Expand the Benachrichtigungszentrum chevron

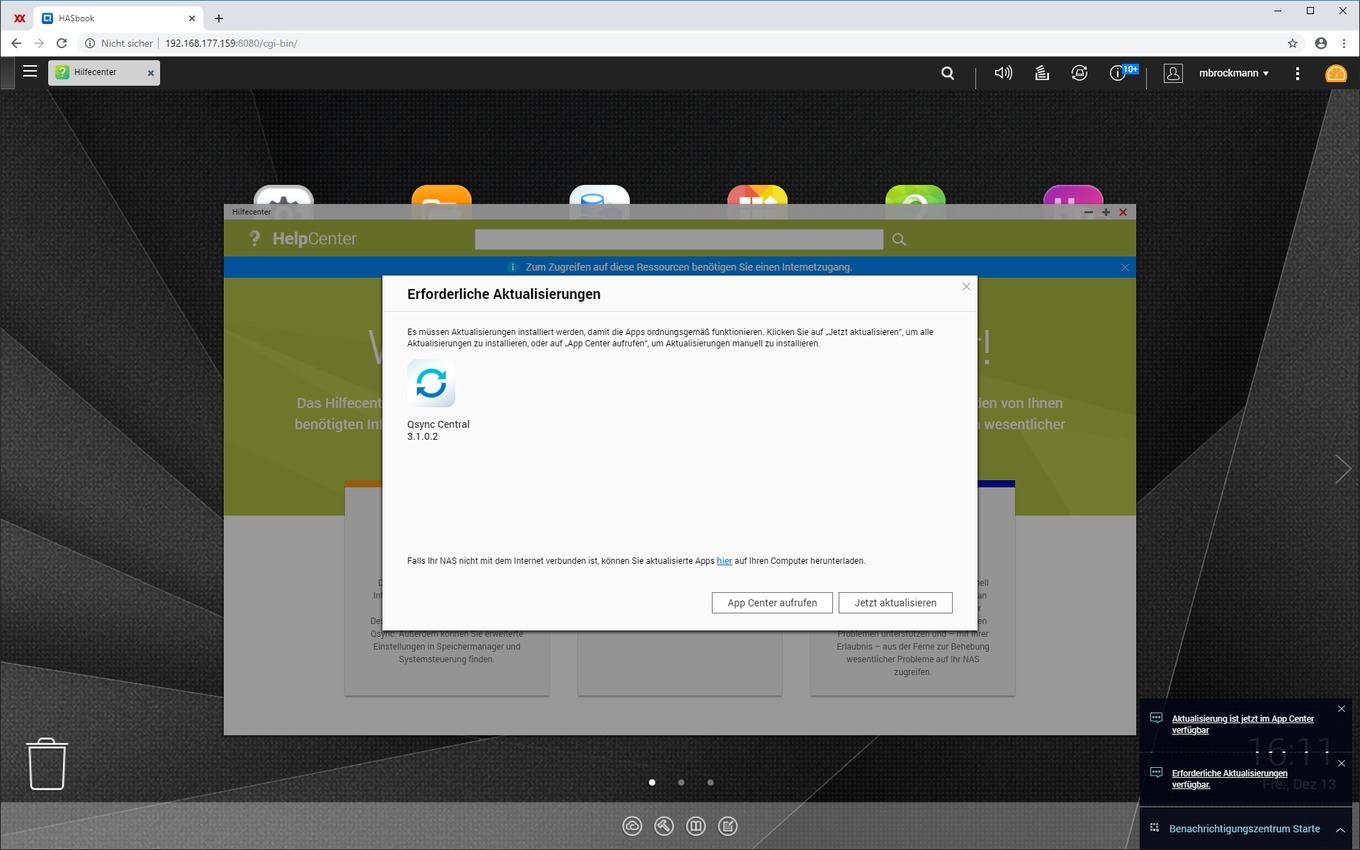tap(1340, 830)
